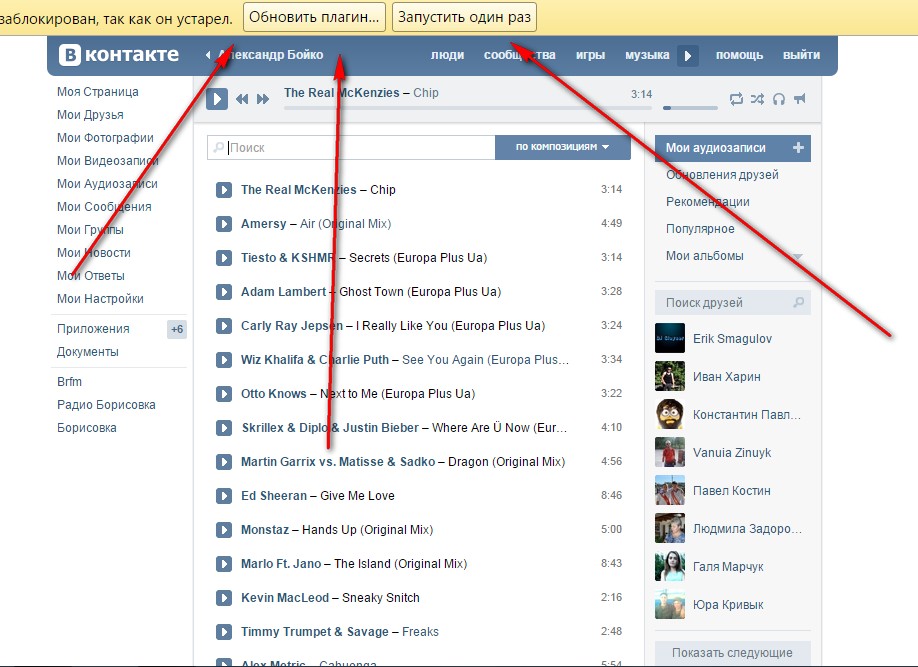Click the Поиск друзей search field

click(x=732, y=302)
